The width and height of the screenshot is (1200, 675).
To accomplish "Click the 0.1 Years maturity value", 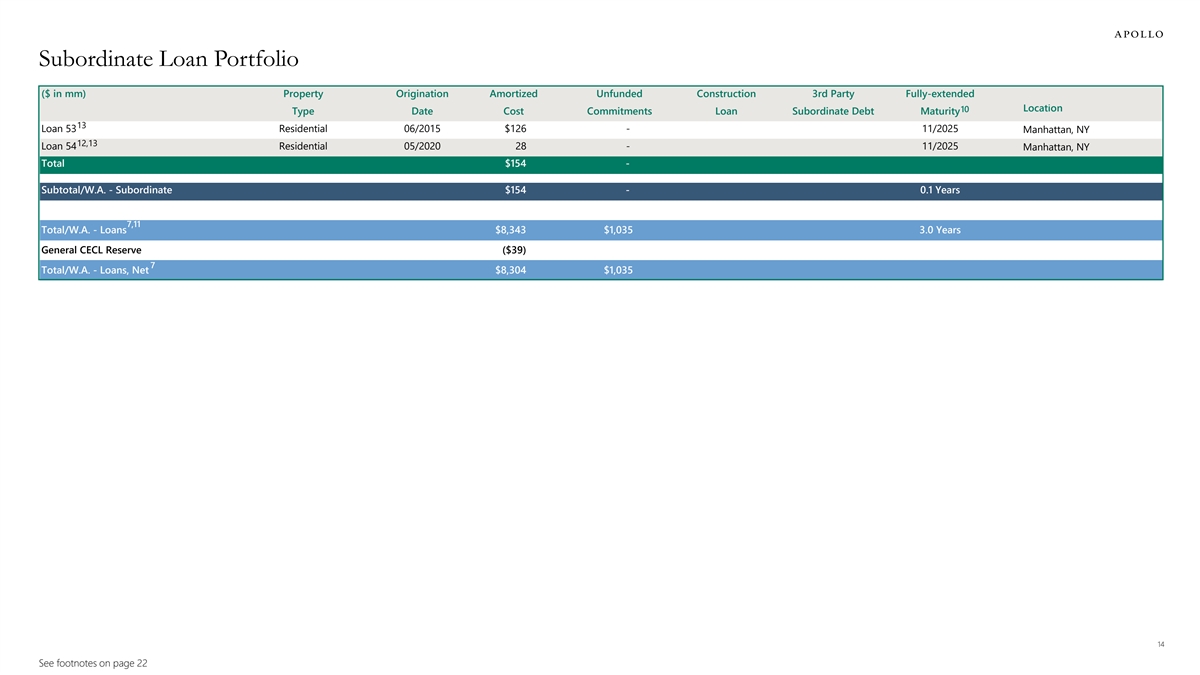I will click(939, 190).
